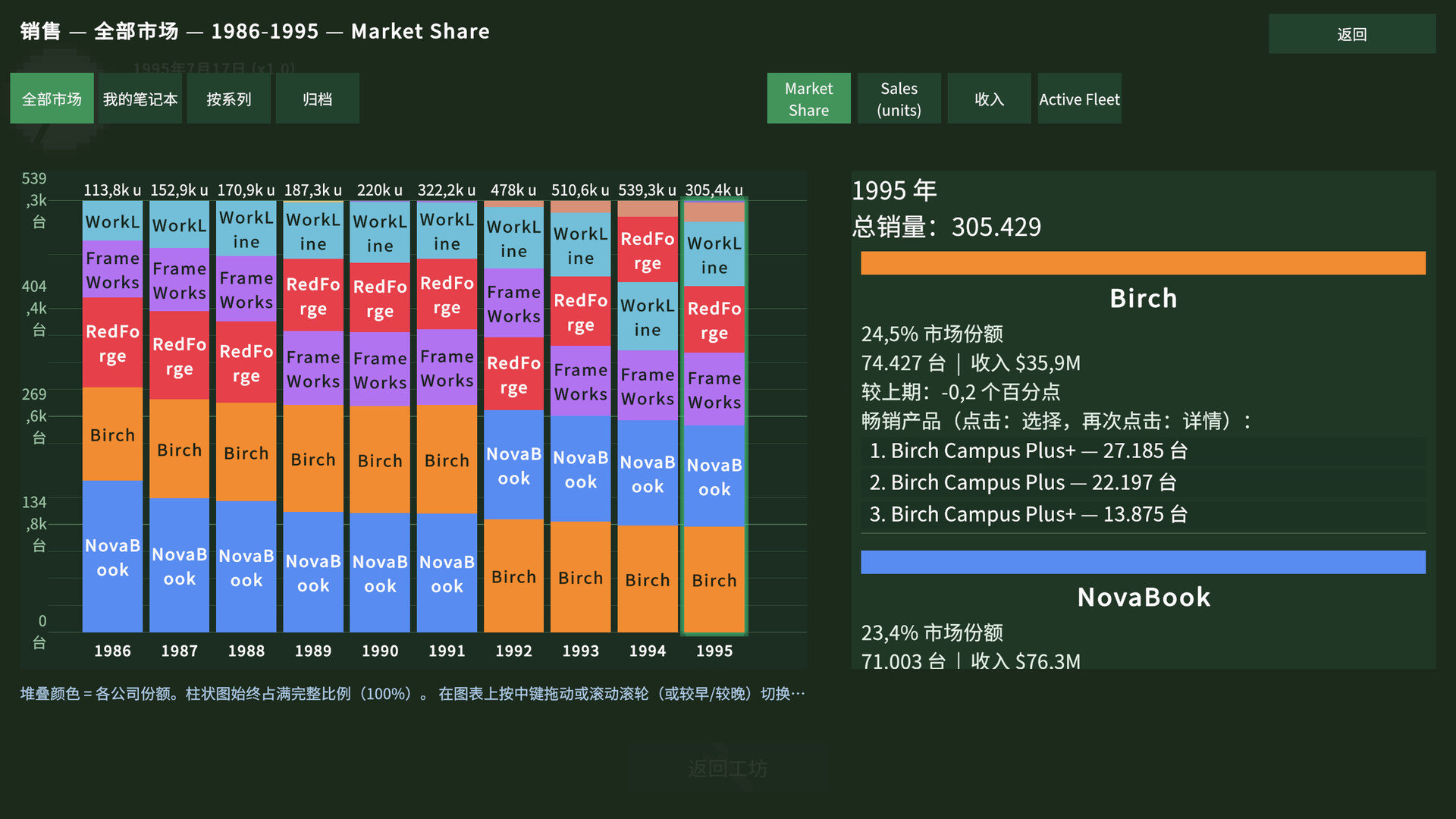
Task: Select NovaBook segment in 1995 bar
Action: tap(714, 476)
